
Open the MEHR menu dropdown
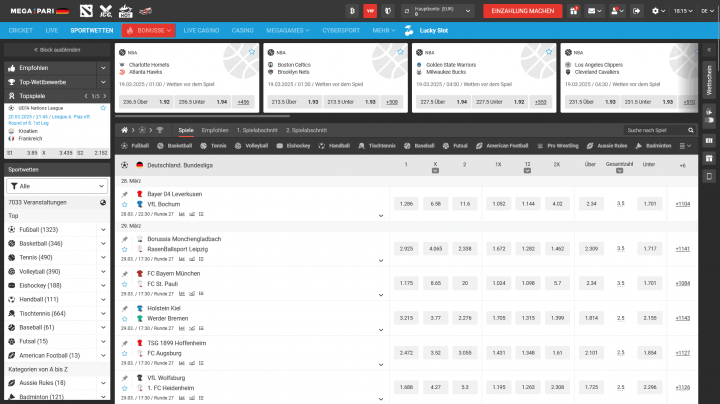(x=383, y=31)
